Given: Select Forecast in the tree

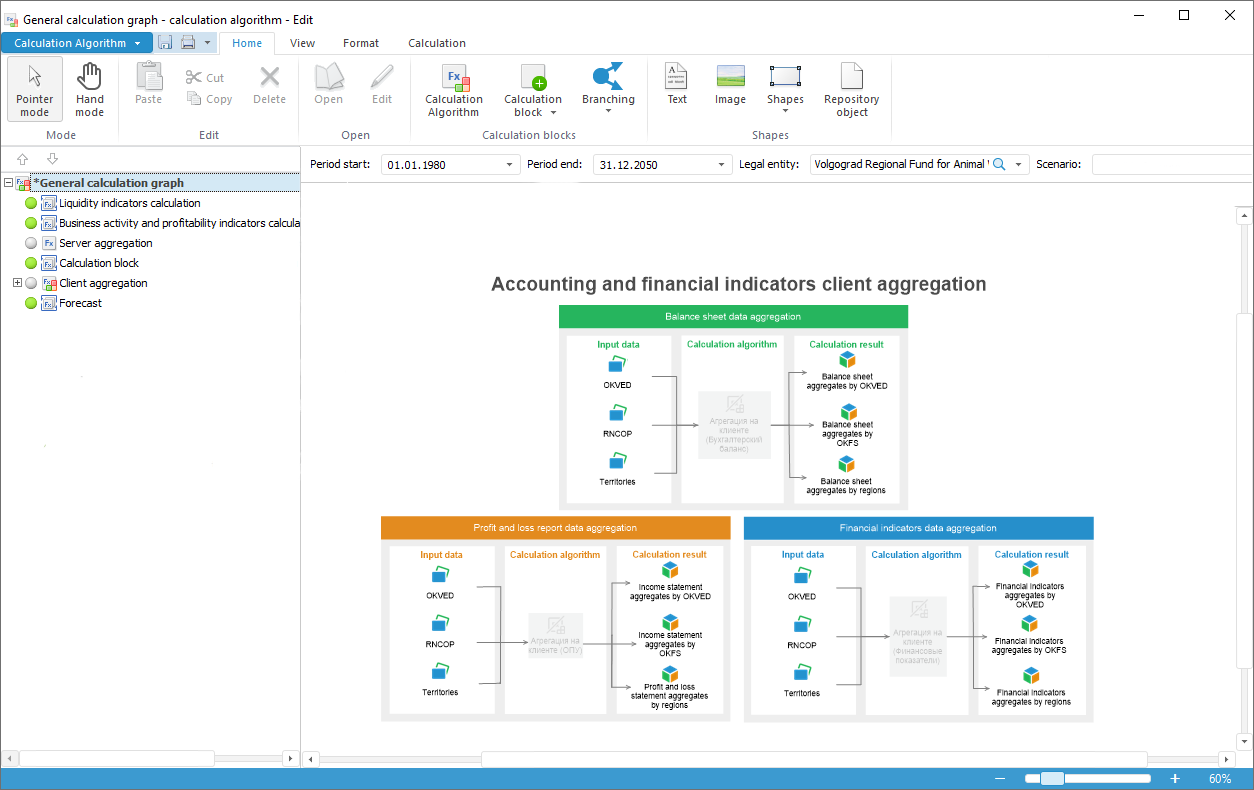Looking at the screenshot, I should pos(80,303).
